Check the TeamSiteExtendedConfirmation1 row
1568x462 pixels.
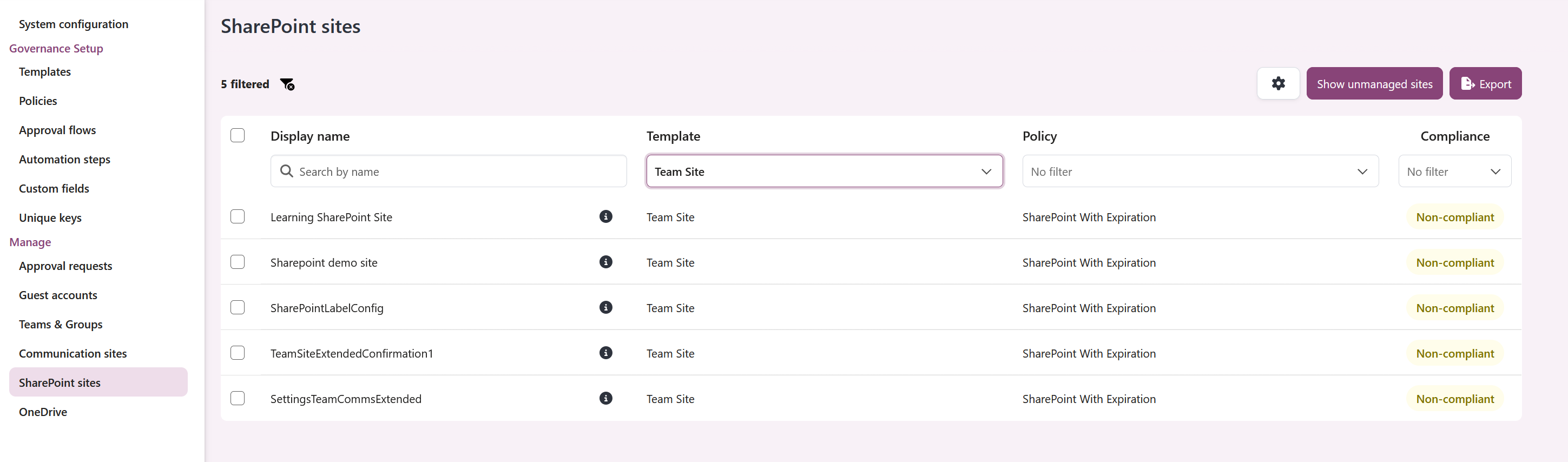[x=238, y=353]
